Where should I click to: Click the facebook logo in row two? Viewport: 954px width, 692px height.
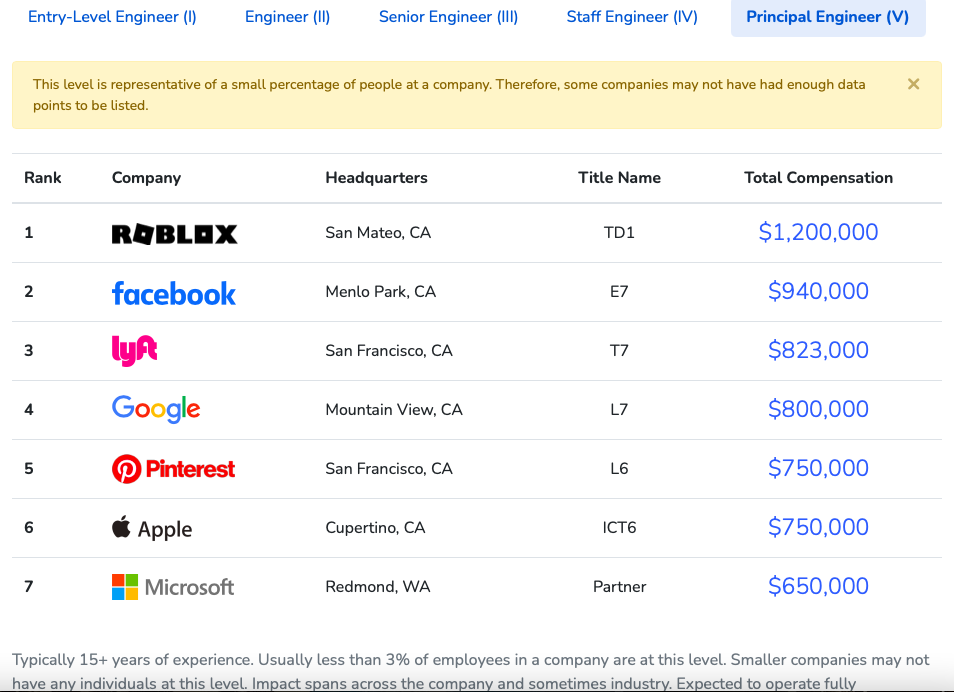coord(173,293)
